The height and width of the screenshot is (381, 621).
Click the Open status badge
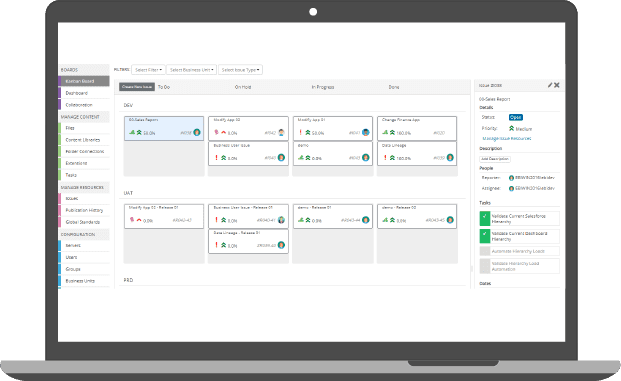point(516,117)
